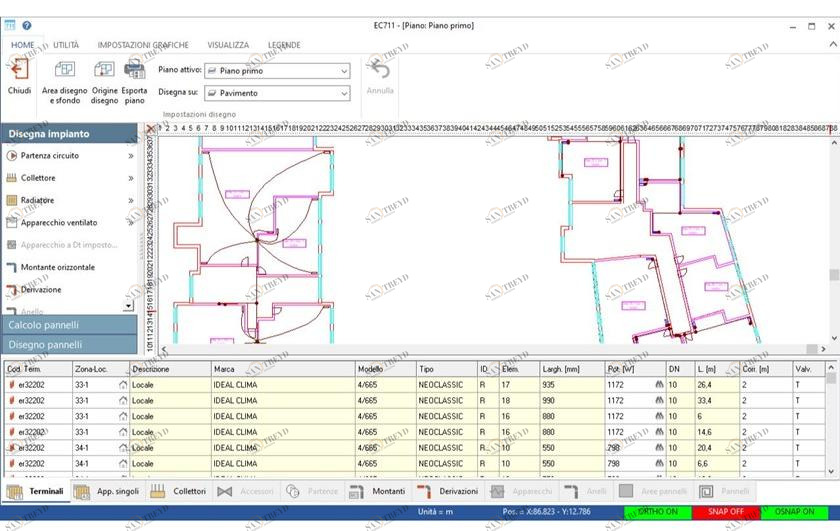This screenshot has width=840, height=531.
Task: Open the Piano attivo dropdown
Action: tap(277, 71)
